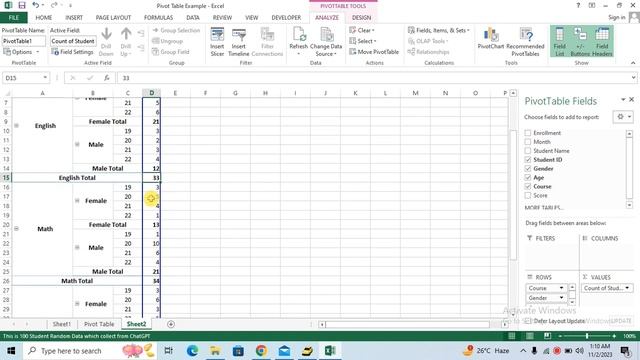Open the FORMULAS ribbon tab

coord(158,18)
